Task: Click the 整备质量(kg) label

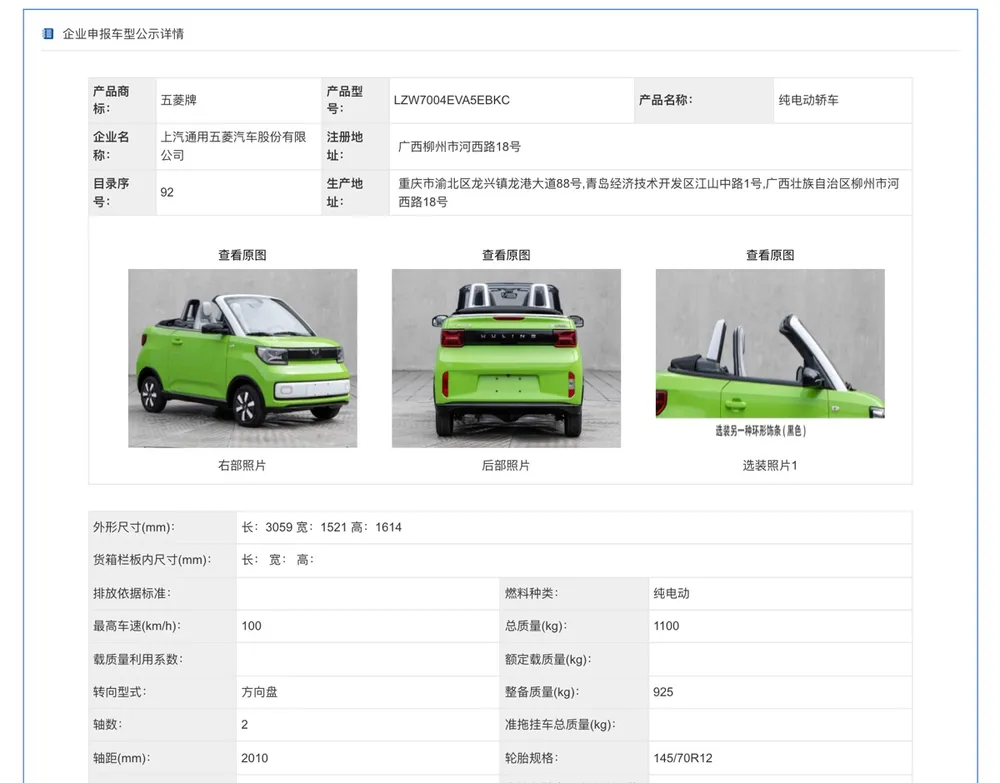Action: pyautogui.click(x=542, y=692)
